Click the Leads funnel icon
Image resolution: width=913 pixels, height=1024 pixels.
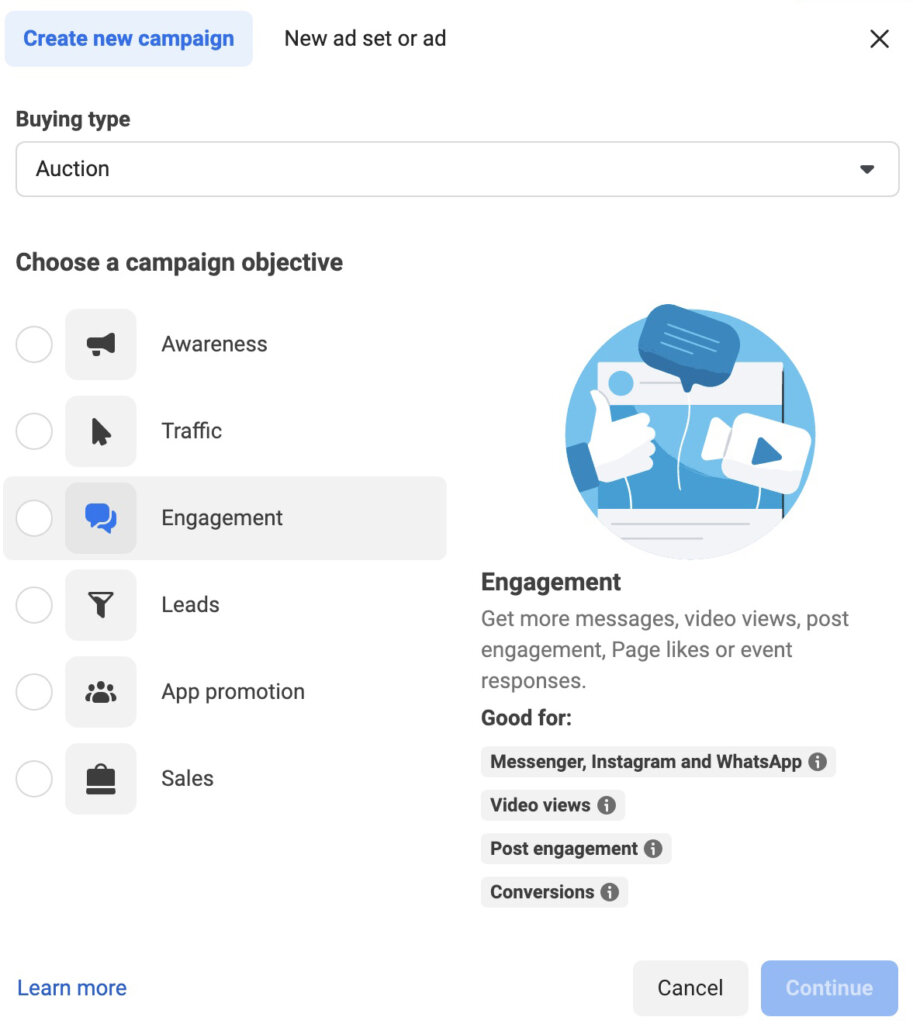[x=100, y=605]
